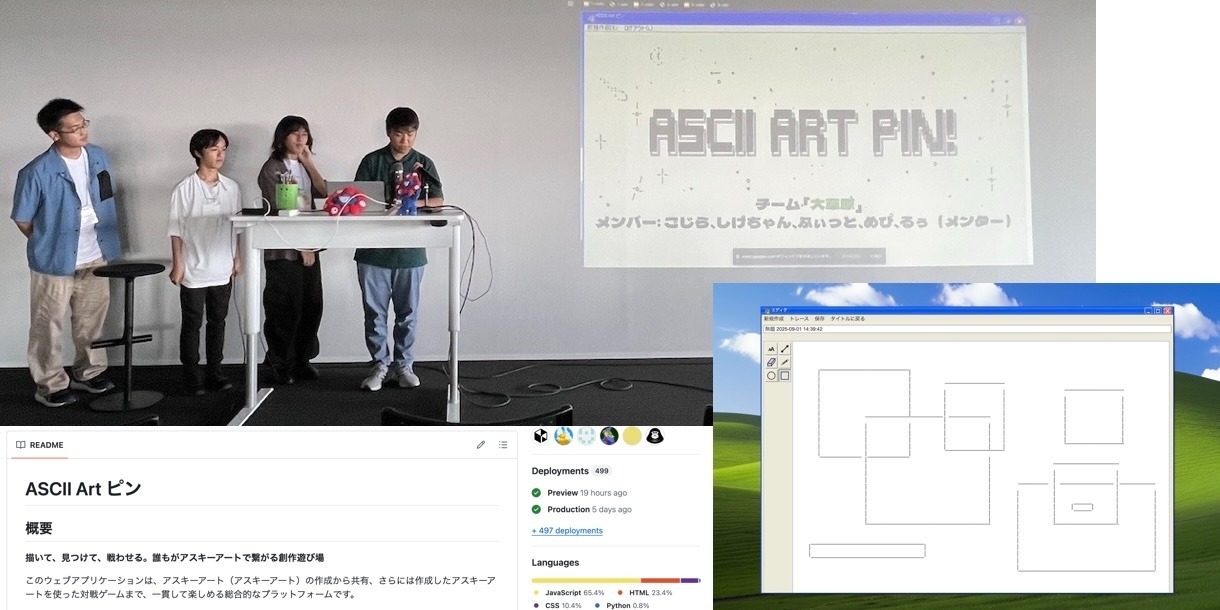Click the pencil edit icon in README header
This screenshot has width=1220, height=610.
coord(481,445)
